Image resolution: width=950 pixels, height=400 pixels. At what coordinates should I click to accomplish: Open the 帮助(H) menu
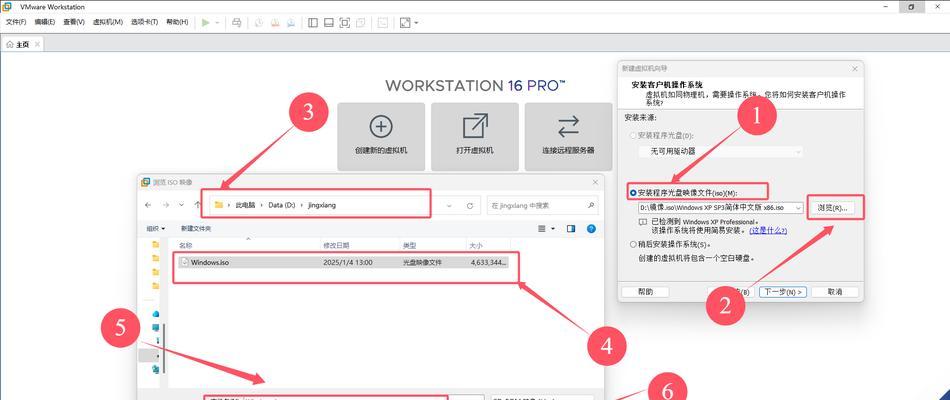(176, 22)
